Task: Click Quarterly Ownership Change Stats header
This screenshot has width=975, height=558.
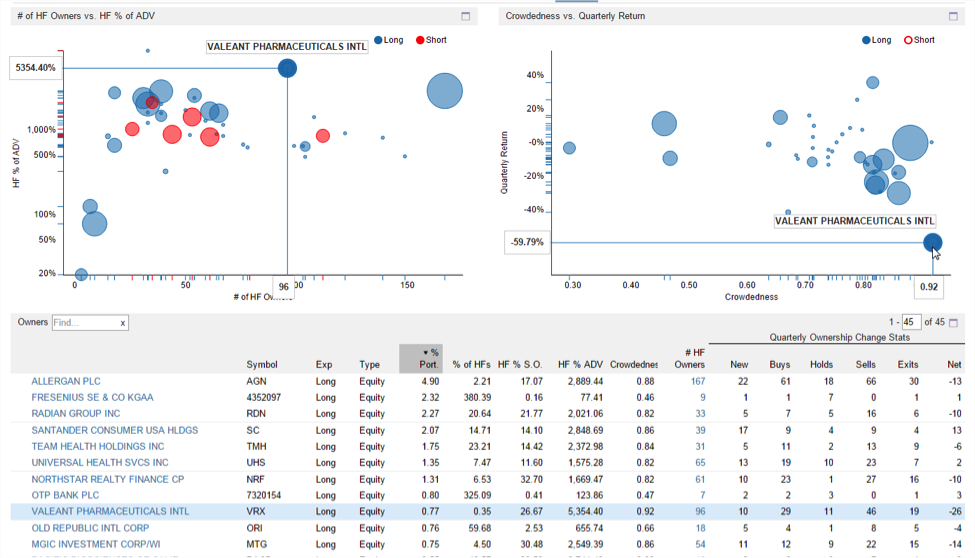Action: coord(839,337)
